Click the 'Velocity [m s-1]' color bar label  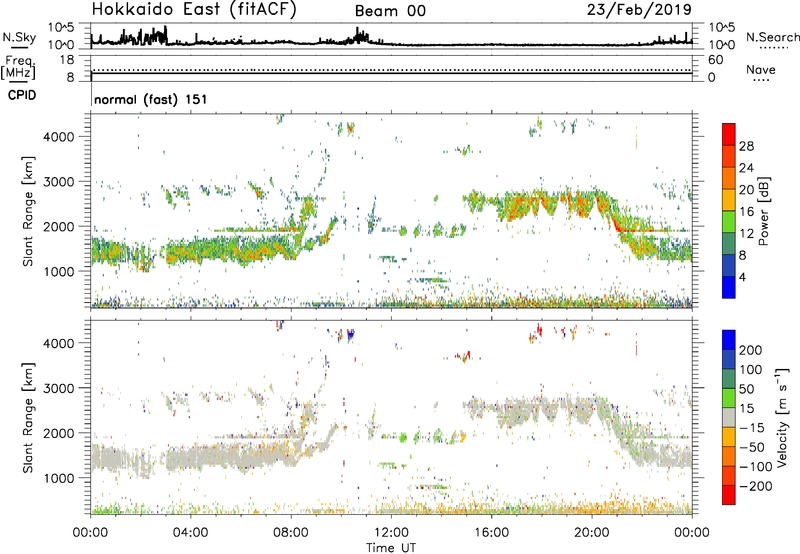click(x=782, y=417)
